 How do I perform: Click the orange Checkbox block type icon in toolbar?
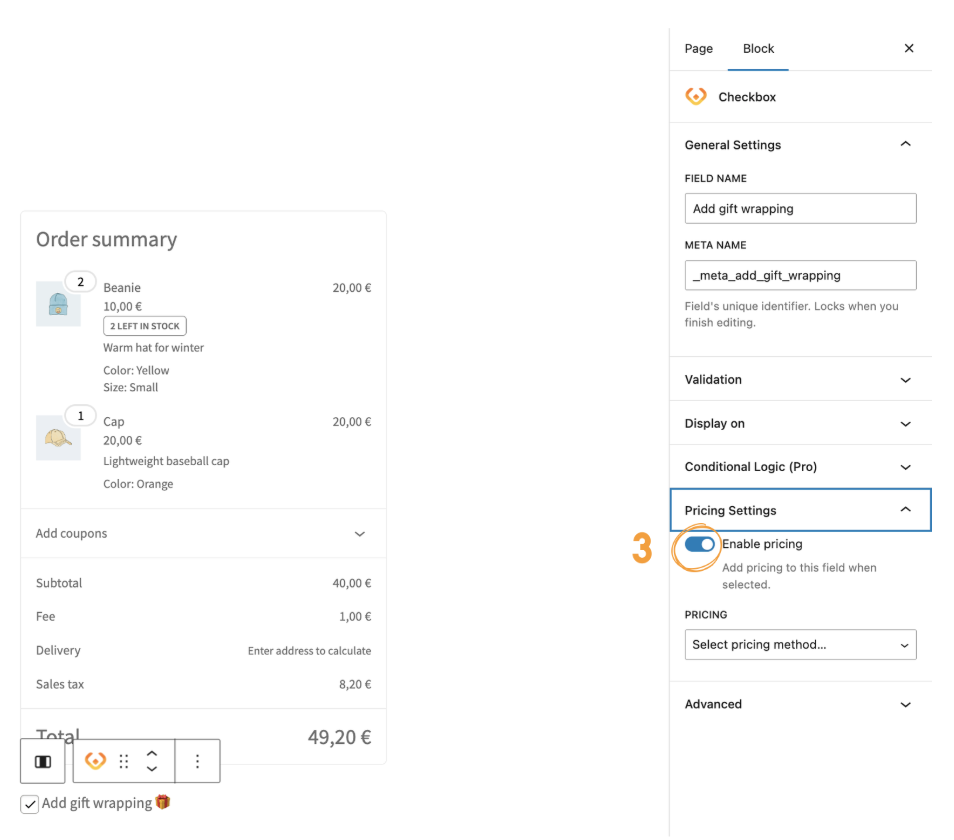[x=96, y=762]
